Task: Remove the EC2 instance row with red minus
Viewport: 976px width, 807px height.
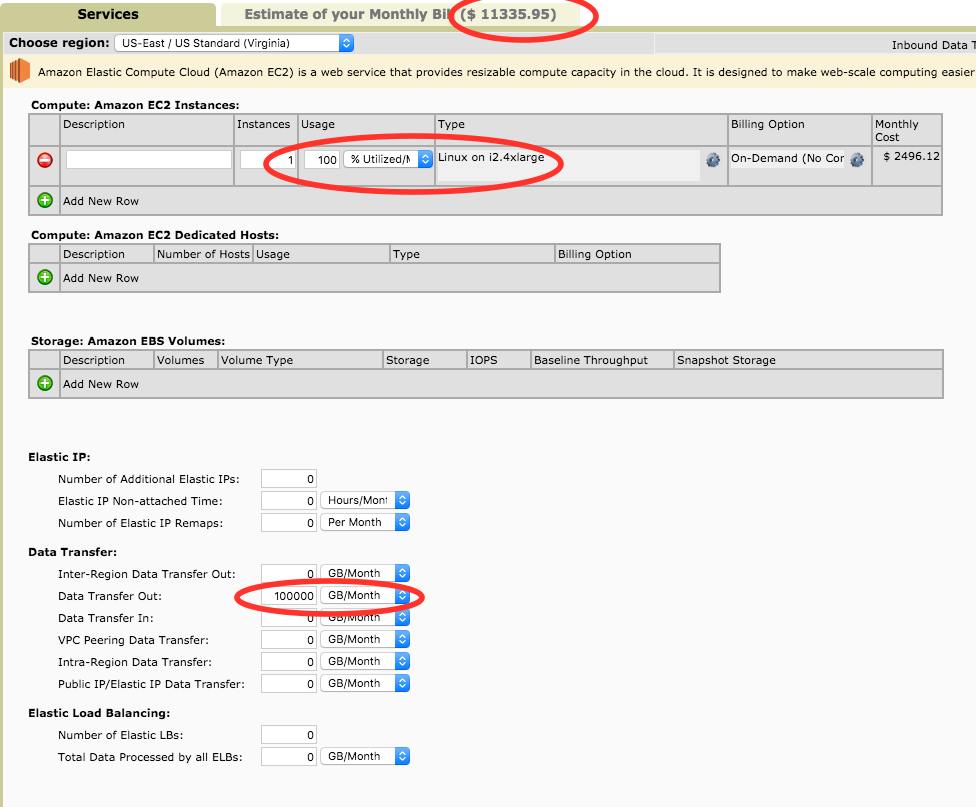Action: pos(45,160)
